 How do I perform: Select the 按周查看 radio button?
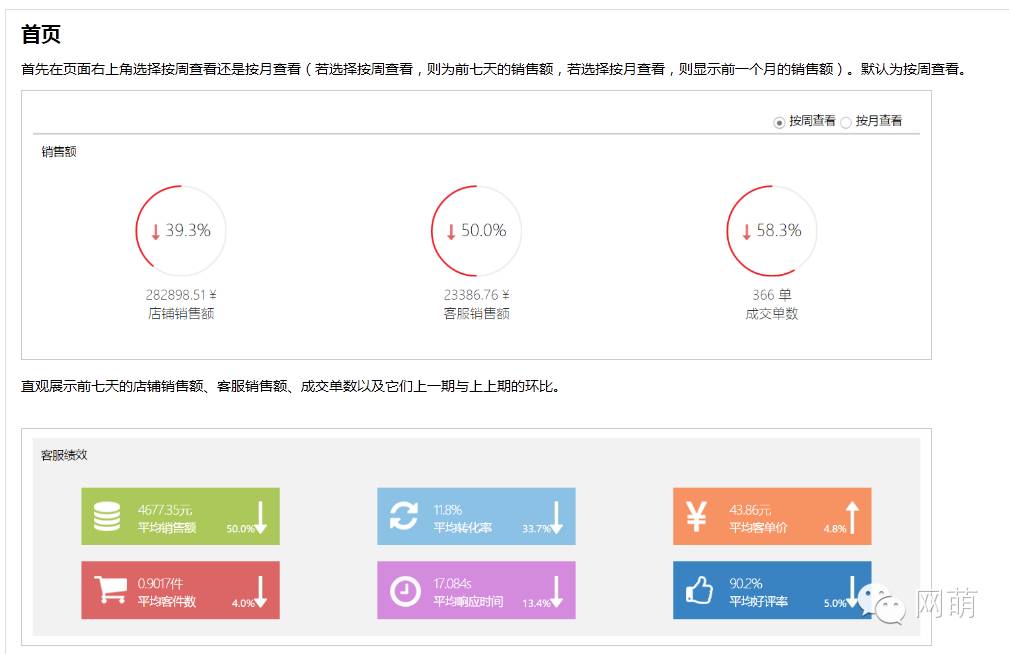[779, 122]
